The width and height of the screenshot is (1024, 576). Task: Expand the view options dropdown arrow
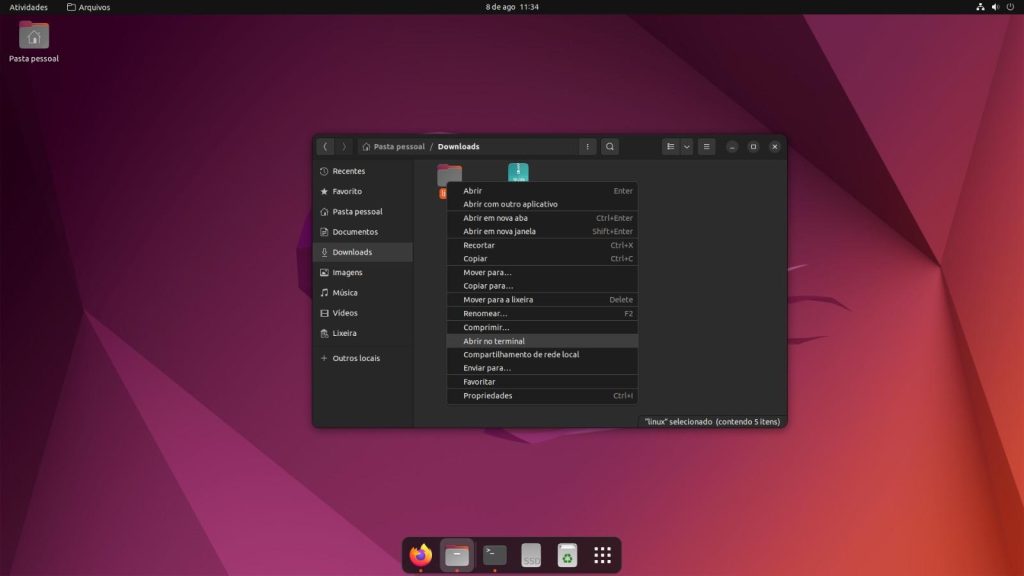pos(686,146)
